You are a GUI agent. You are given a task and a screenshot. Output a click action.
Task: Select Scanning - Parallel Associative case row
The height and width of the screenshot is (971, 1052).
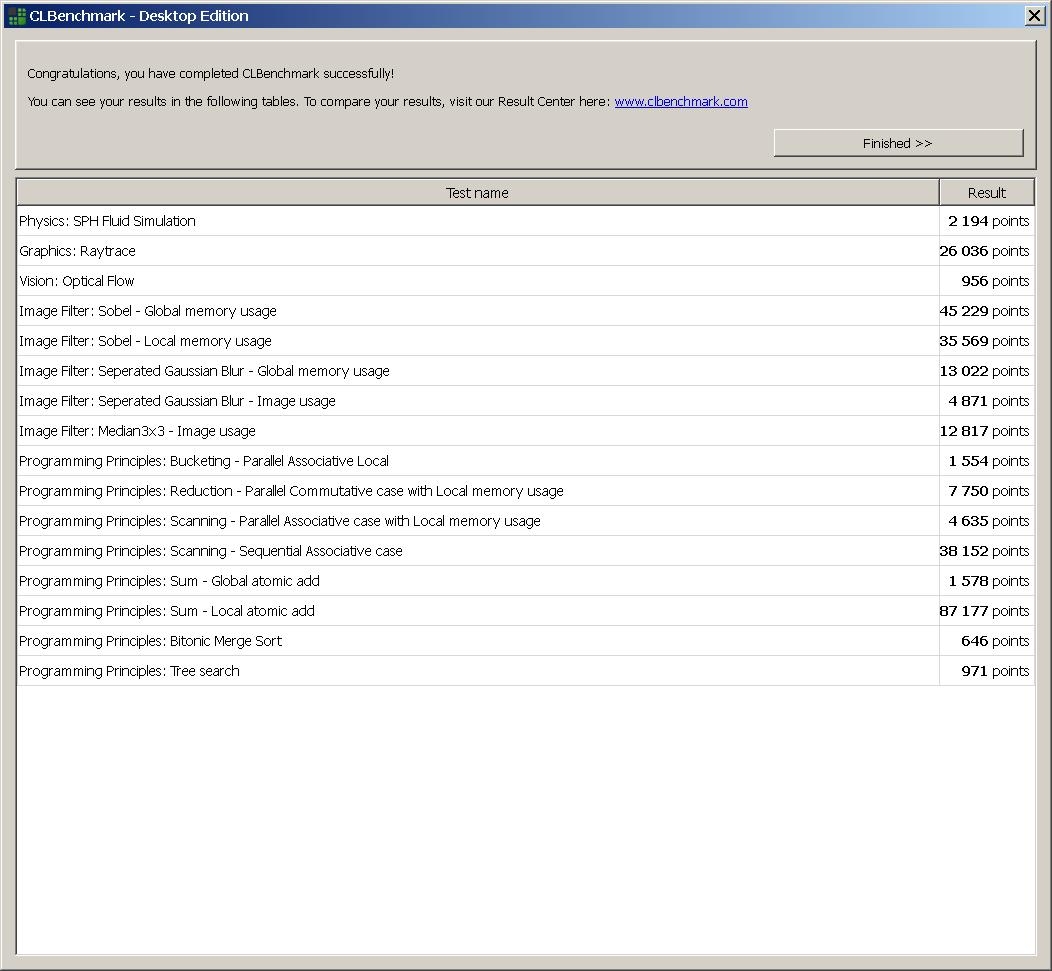click(x=526, y=521)
